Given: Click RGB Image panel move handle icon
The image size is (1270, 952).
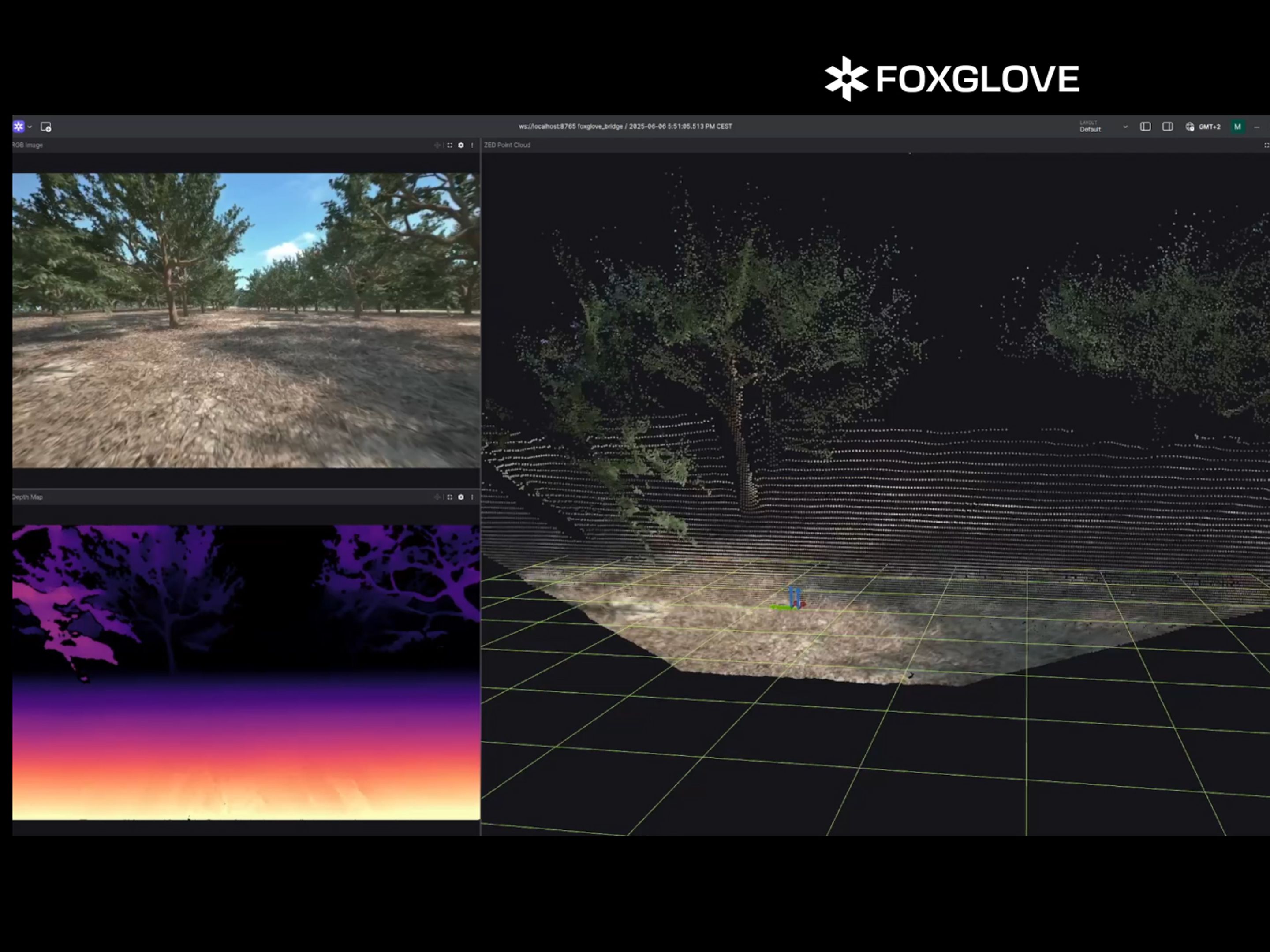Looking at the screenshot, I should [437, 145].
